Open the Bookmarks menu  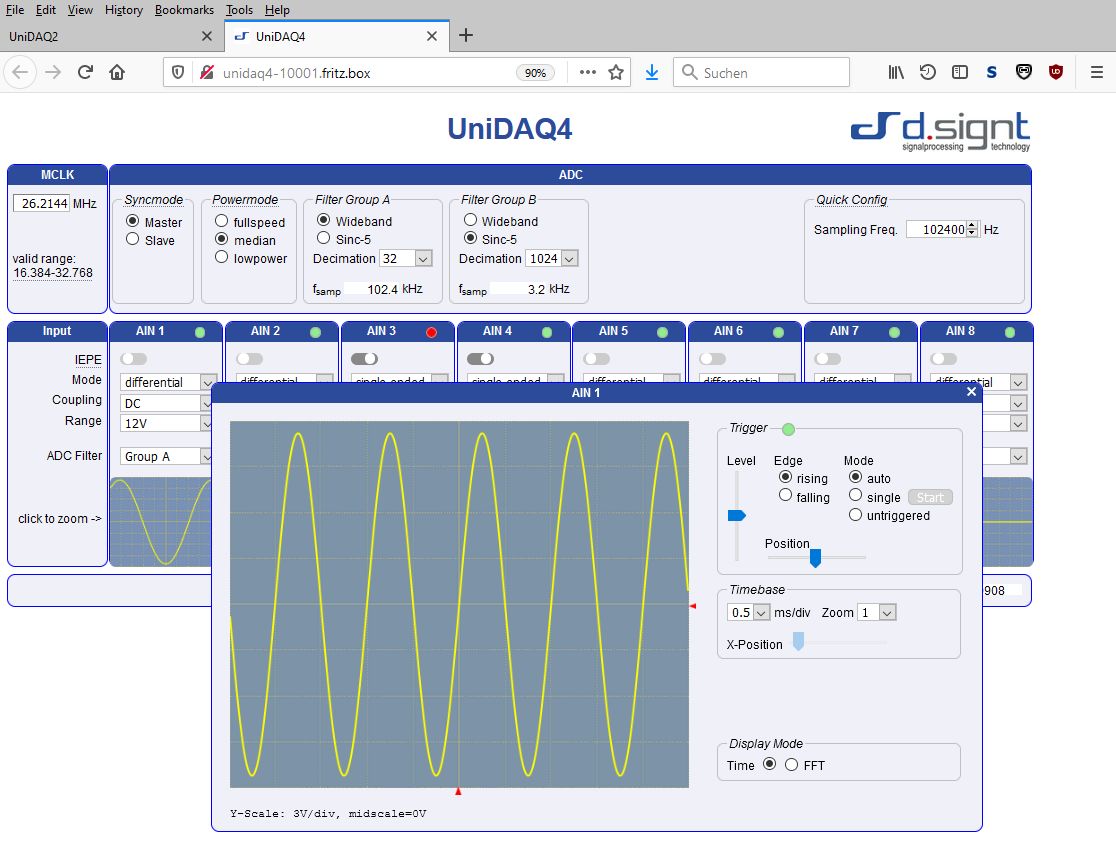tap(184, 10)
